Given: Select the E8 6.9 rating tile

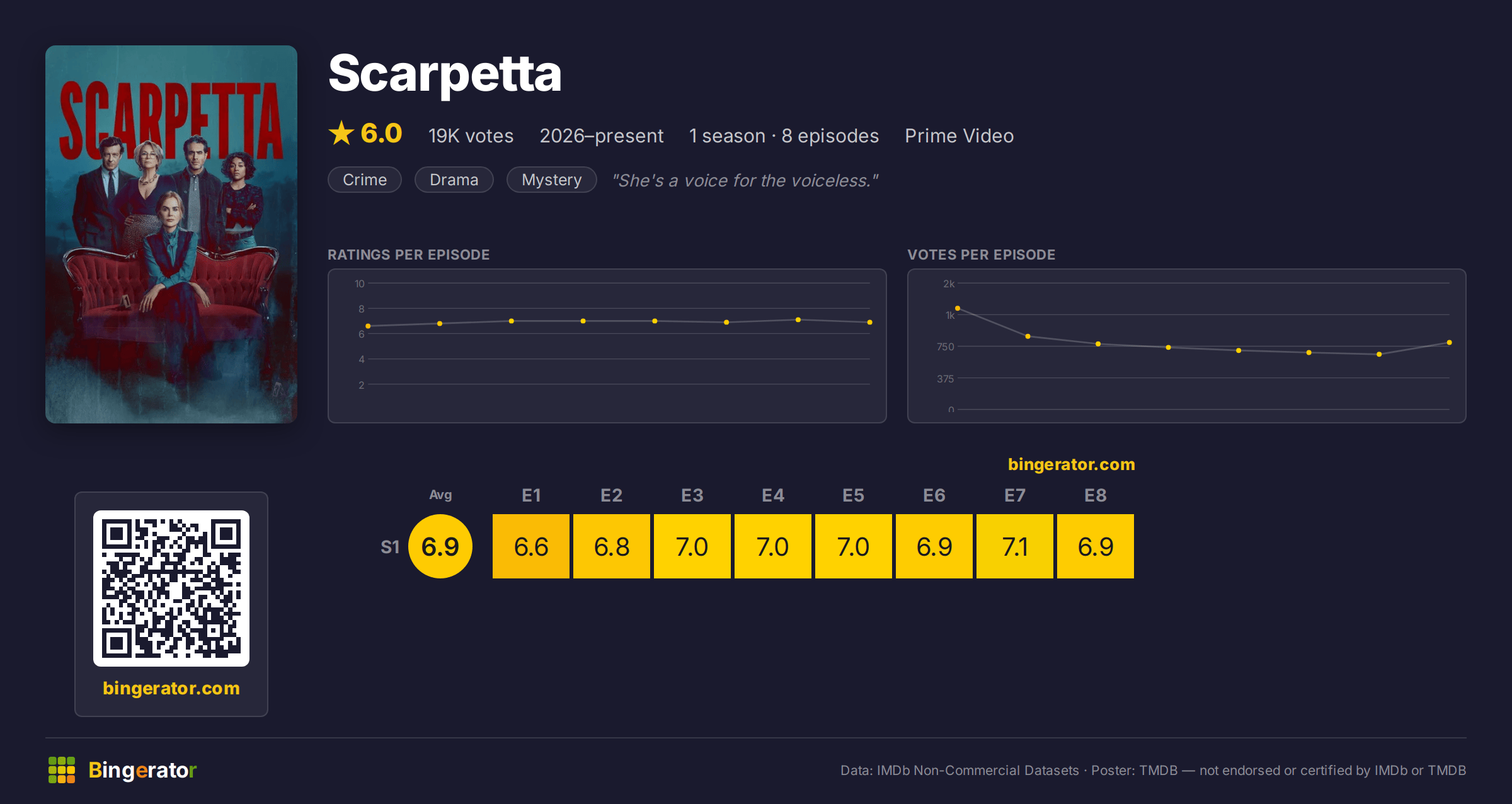Looking at the screenshot, I should pyautogui.click(x=1096, y=546).
